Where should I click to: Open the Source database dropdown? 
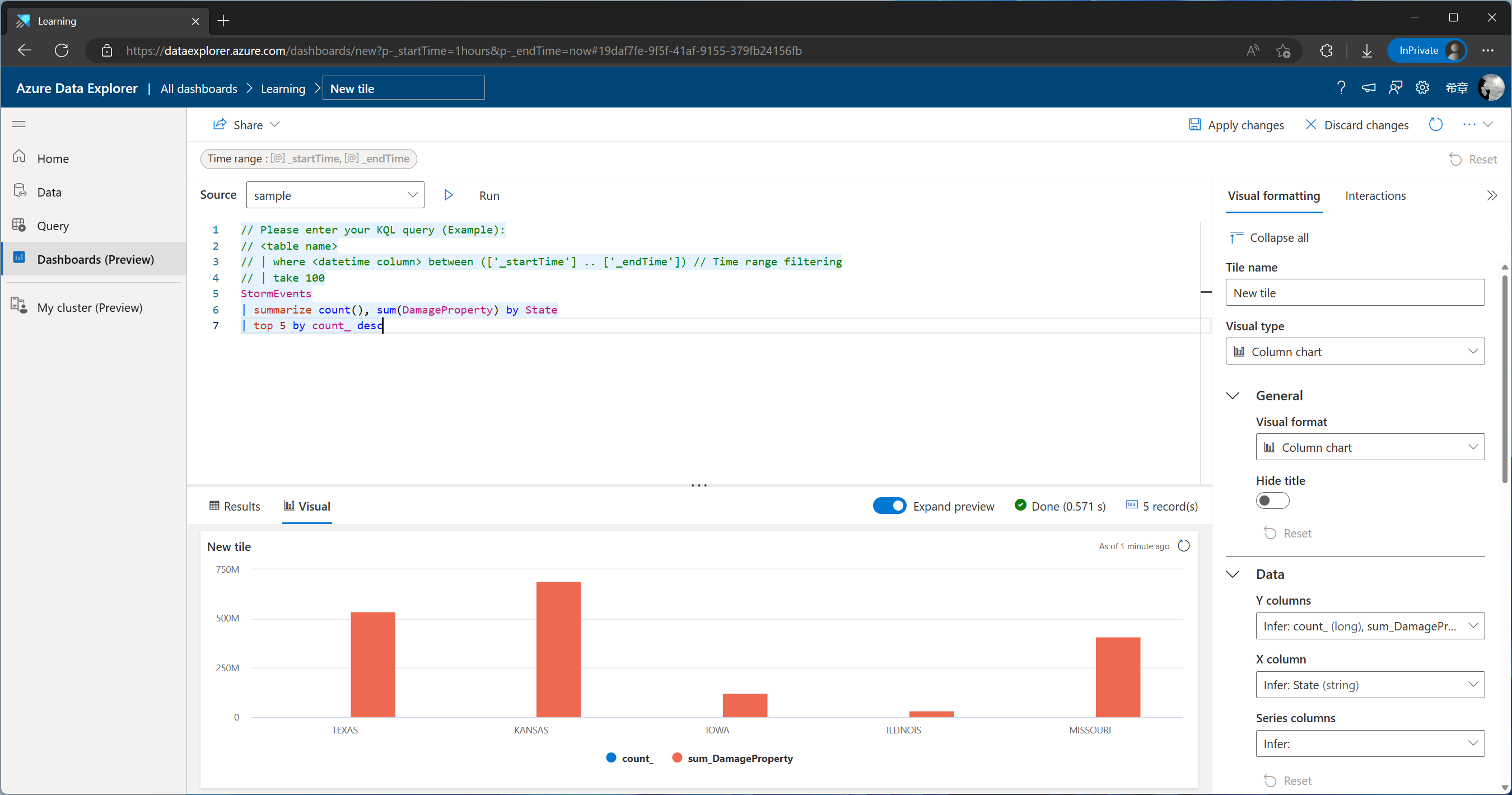[x=335, y=195]
